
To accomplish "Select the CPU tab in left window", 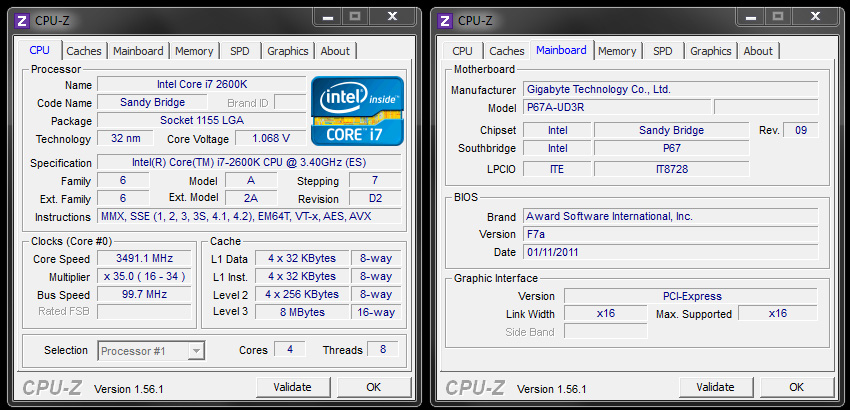I will pyautogui.click(x=40, y=50).
